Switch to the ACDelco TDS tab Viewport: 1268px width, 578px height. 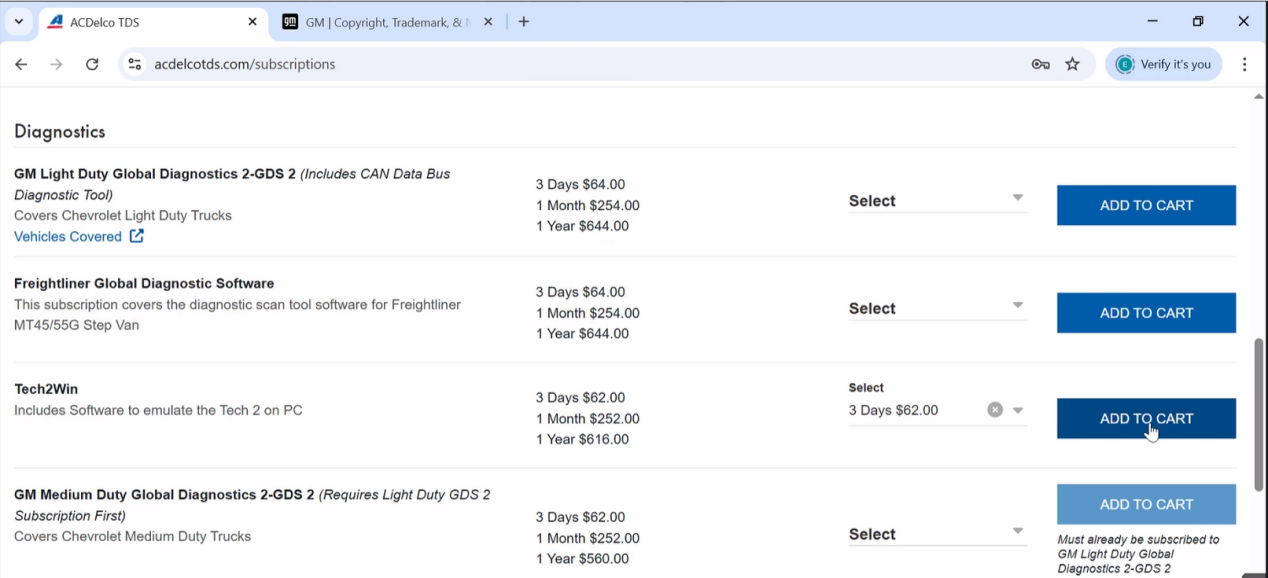[140, 21]
